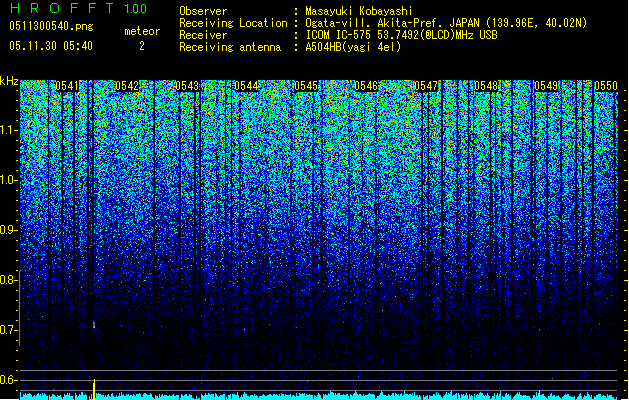629x400 pixels.
Task: Click the red meteor echo near 0.7 kHz
Action: [94, 325]
